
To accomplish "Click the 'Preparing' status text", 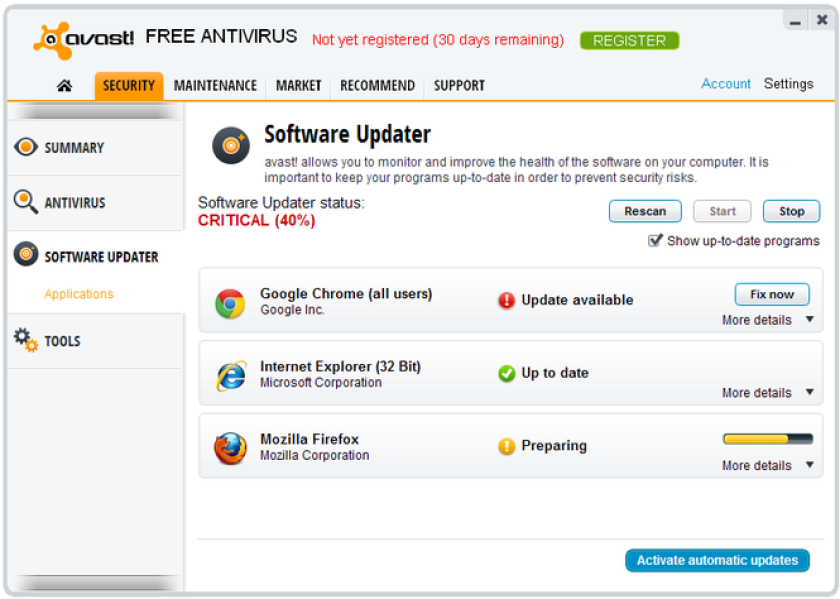I will point(554,446).
